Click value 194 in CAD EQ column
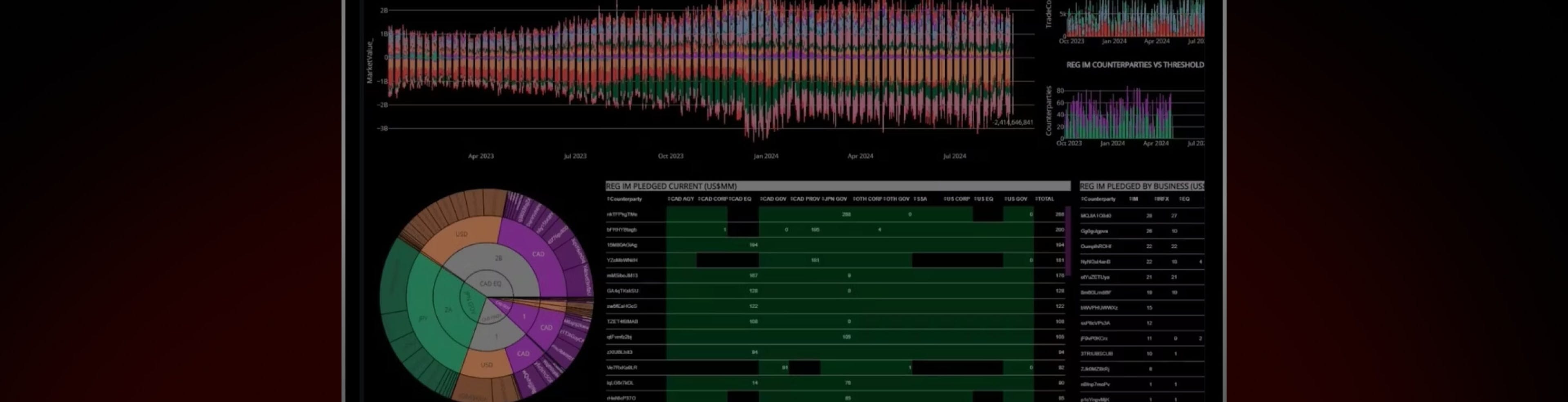 [753, 245]
